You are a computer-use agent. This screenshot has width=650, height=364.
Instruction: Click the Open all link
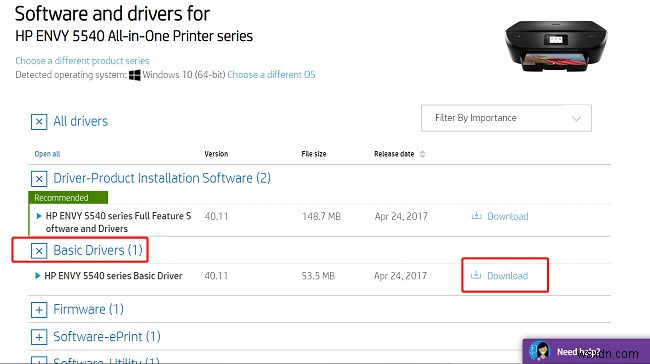point(47,154)
